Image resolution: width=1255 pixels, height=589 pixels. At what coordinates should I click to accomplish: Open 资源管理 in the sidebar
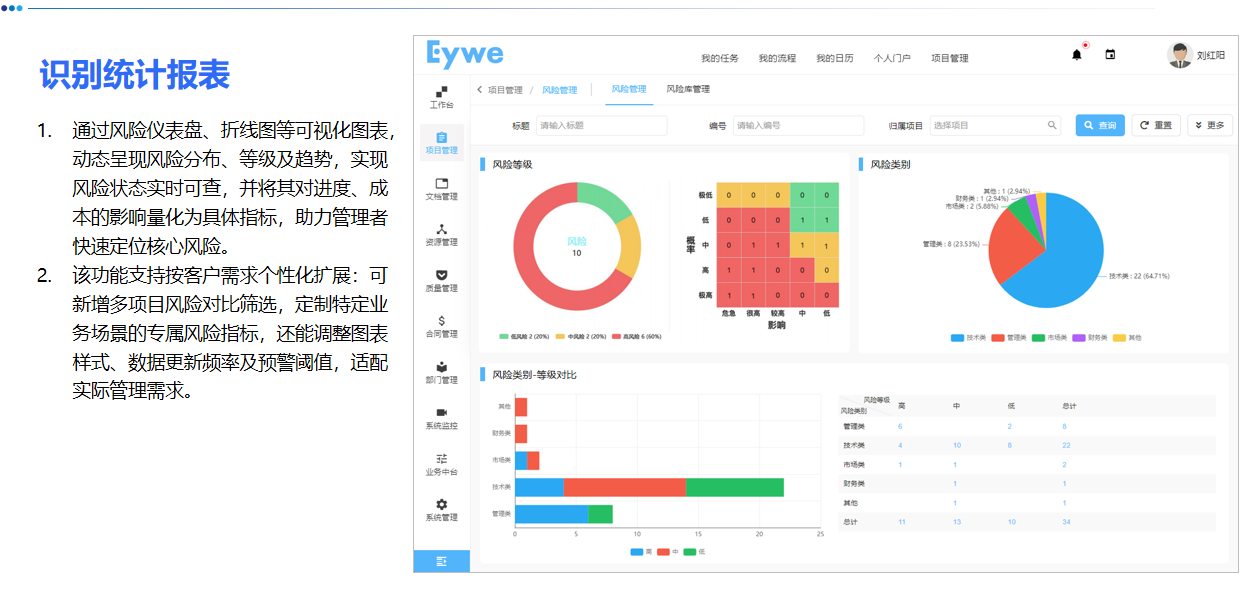(x=440, y=236)
